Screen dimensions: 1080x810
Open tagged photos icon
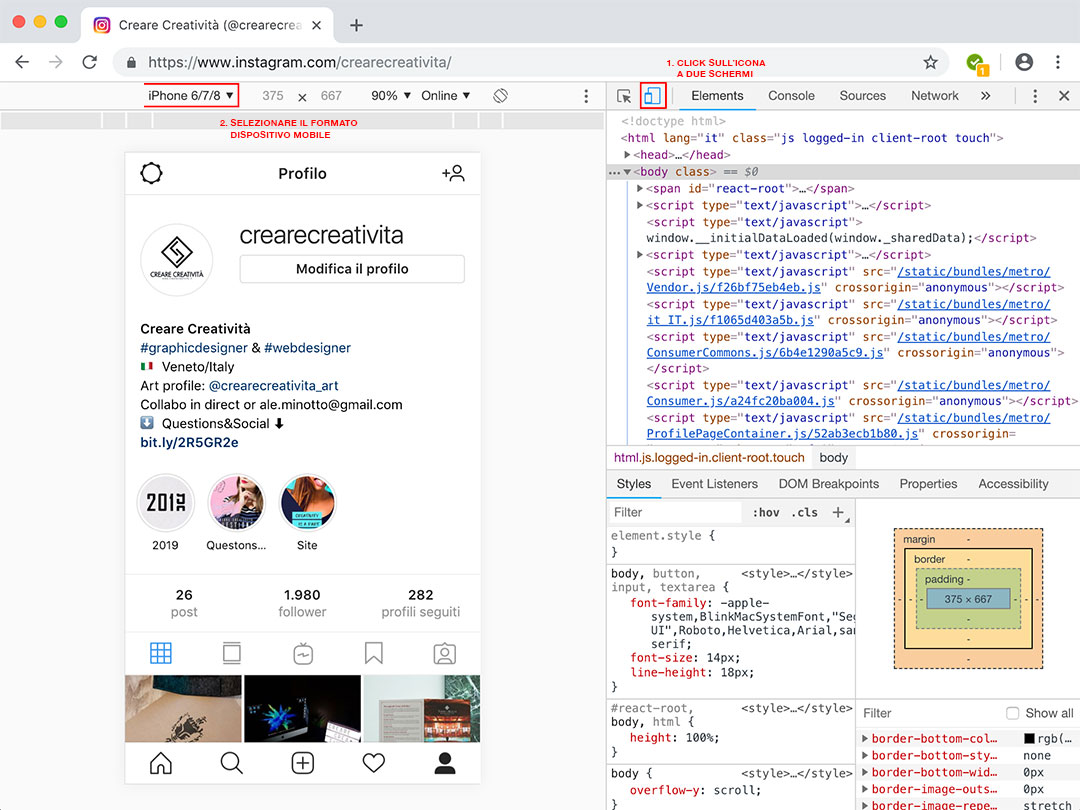click(445, 653)
